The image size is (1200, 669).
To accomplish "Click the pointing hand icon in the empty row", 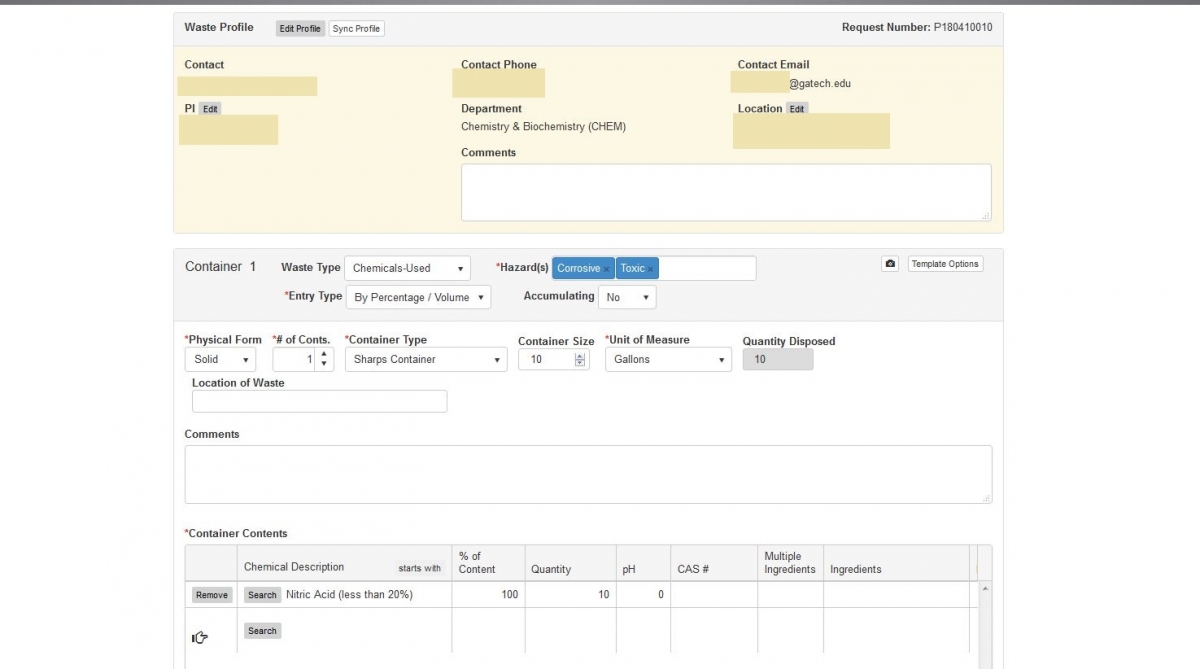I will coord(200,637).
